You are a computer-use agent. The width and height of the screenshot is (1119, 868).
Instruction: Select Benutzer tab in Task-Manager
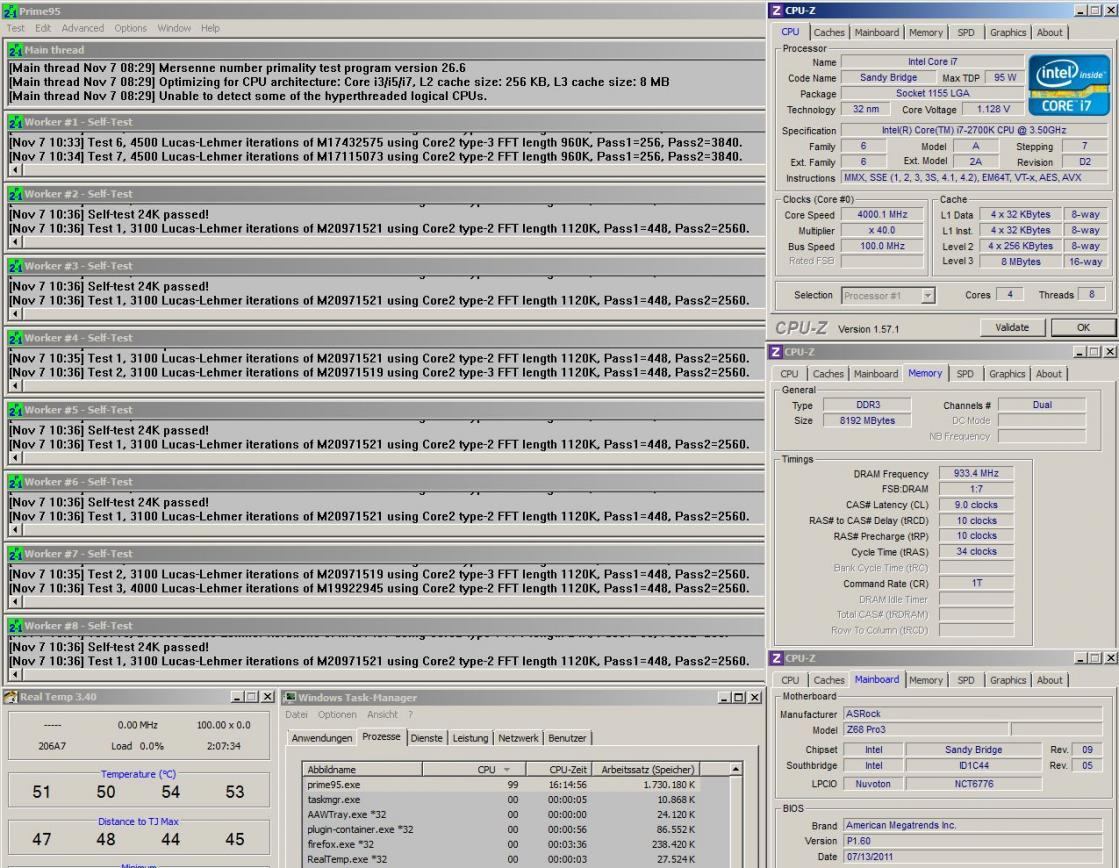567,738
